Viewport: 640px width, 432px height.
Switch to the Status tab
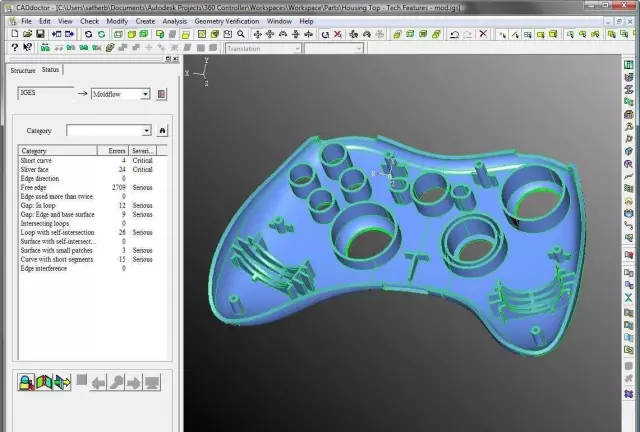pos(50,70)
